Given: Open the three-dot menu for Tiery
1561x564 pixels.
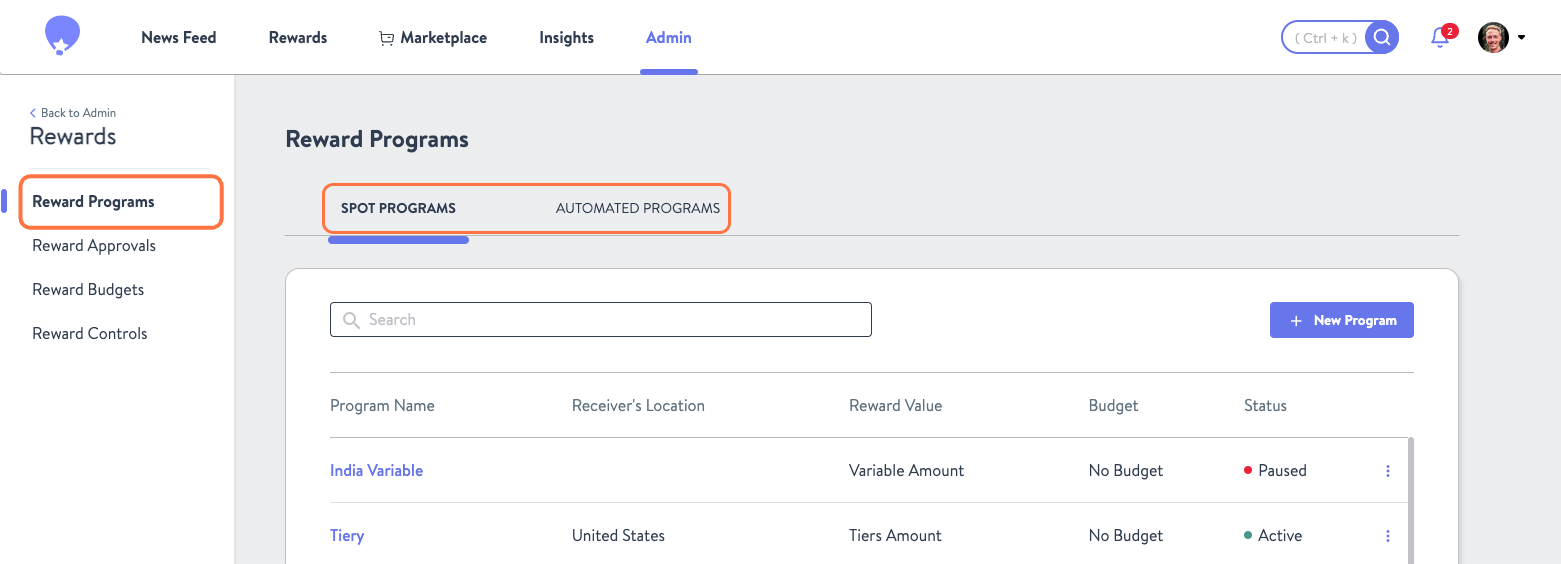Looking at the screenshot, I should pos(1388,536).
